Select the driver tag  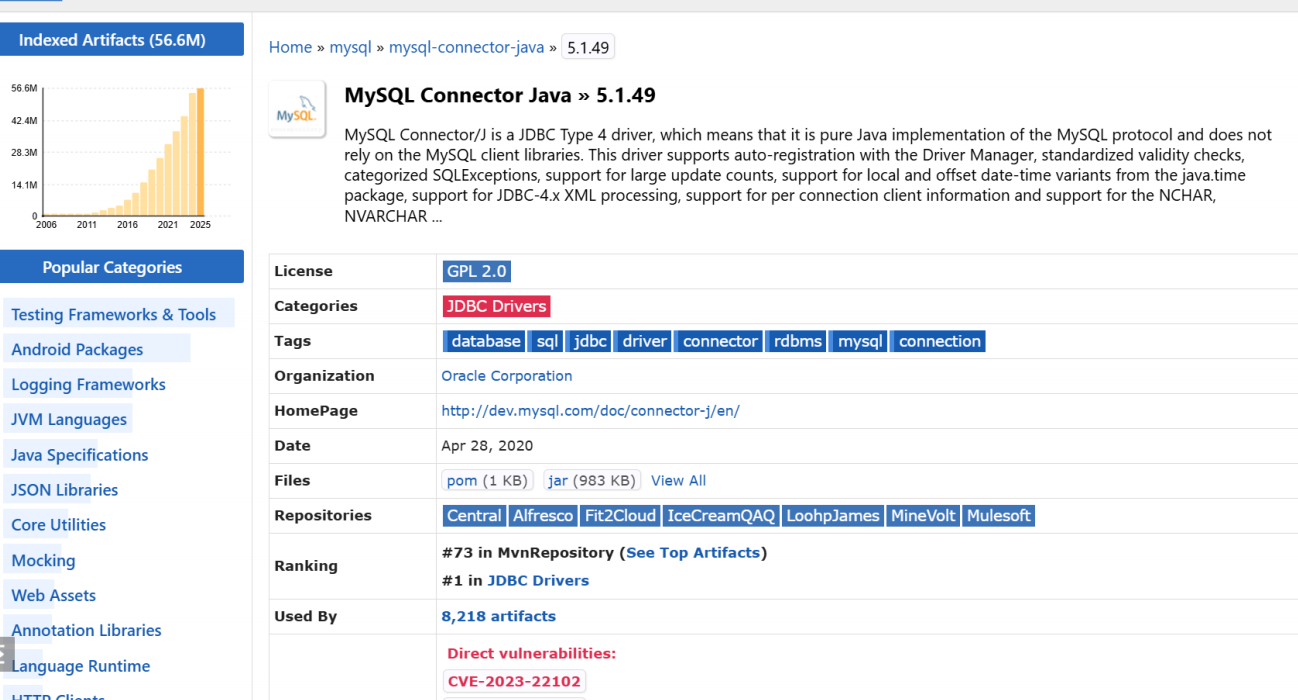pyautogui.click(x=644, y=341)
